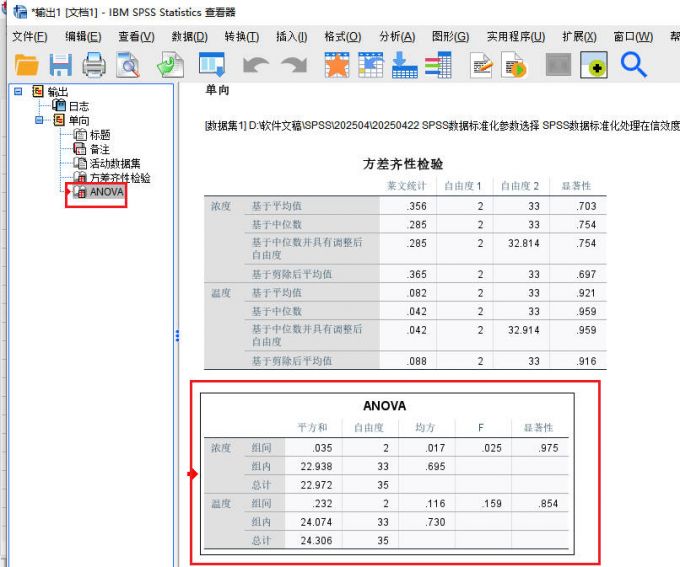Select 方差齐性检验 in the outline tree

[120, 177]
